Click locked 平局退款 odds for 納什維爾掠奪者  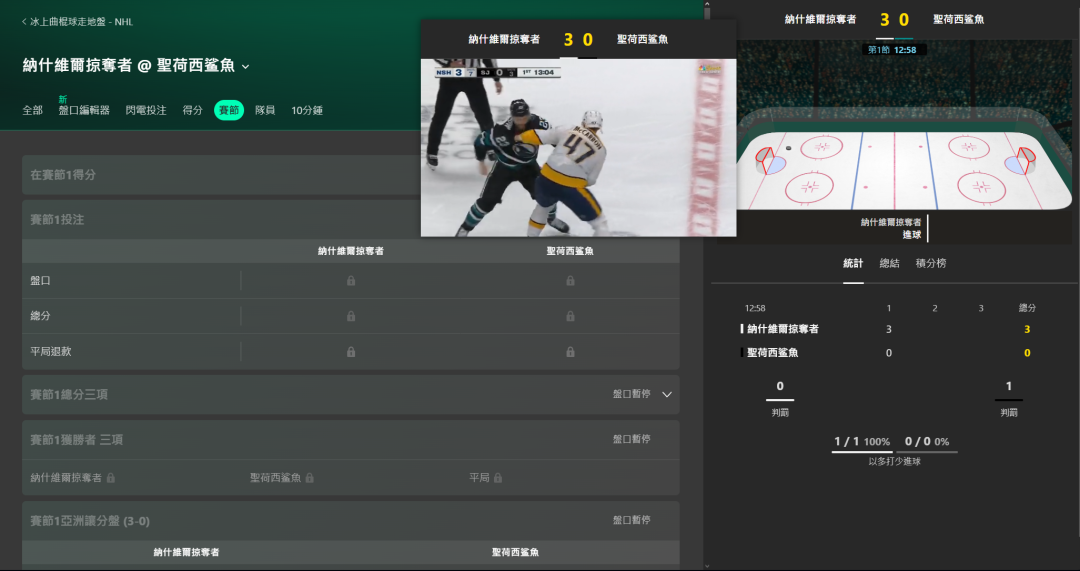(351, 352)
